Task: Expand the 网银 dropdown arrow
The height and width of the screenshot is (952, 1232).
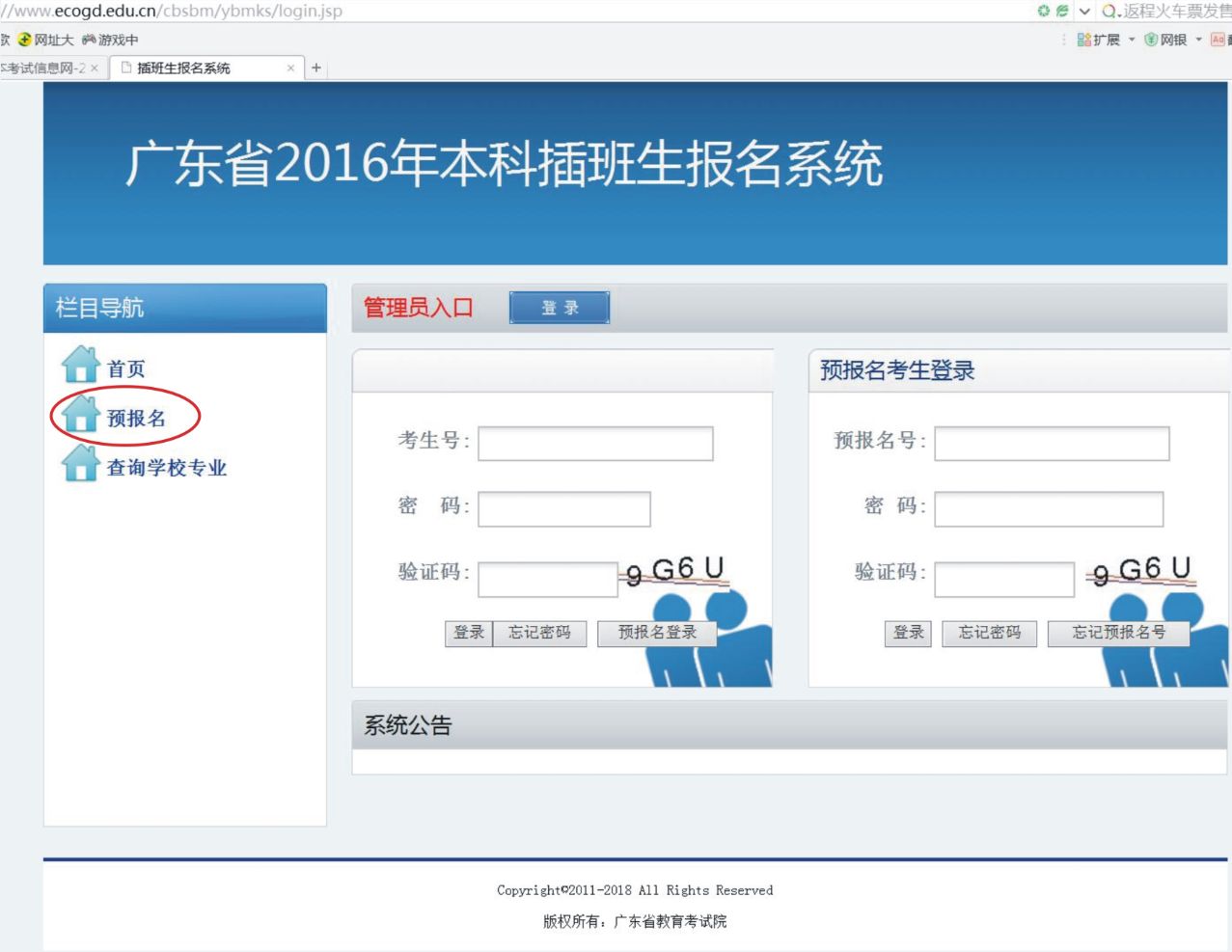Action: (1199, 40)
